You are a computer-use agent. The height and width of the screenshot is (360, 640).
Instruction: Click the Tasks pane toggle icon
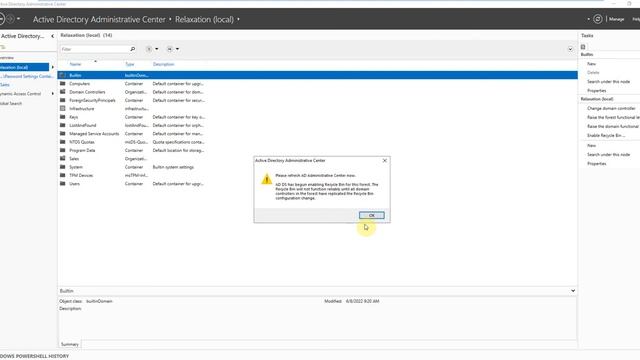[583, 47]
